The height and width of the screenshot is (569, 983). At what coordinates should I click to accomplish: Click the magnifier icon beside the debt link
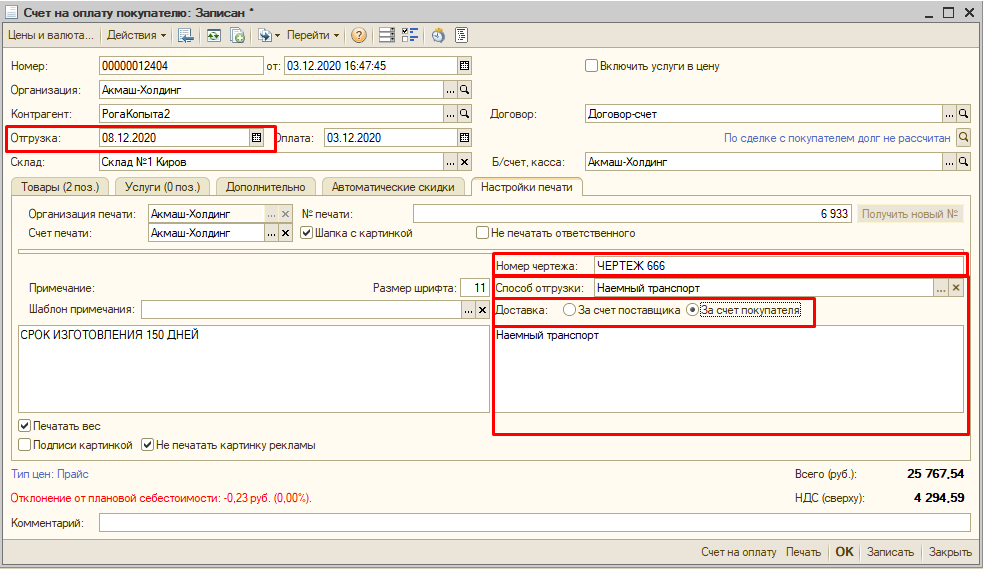[x=964, y=138]
